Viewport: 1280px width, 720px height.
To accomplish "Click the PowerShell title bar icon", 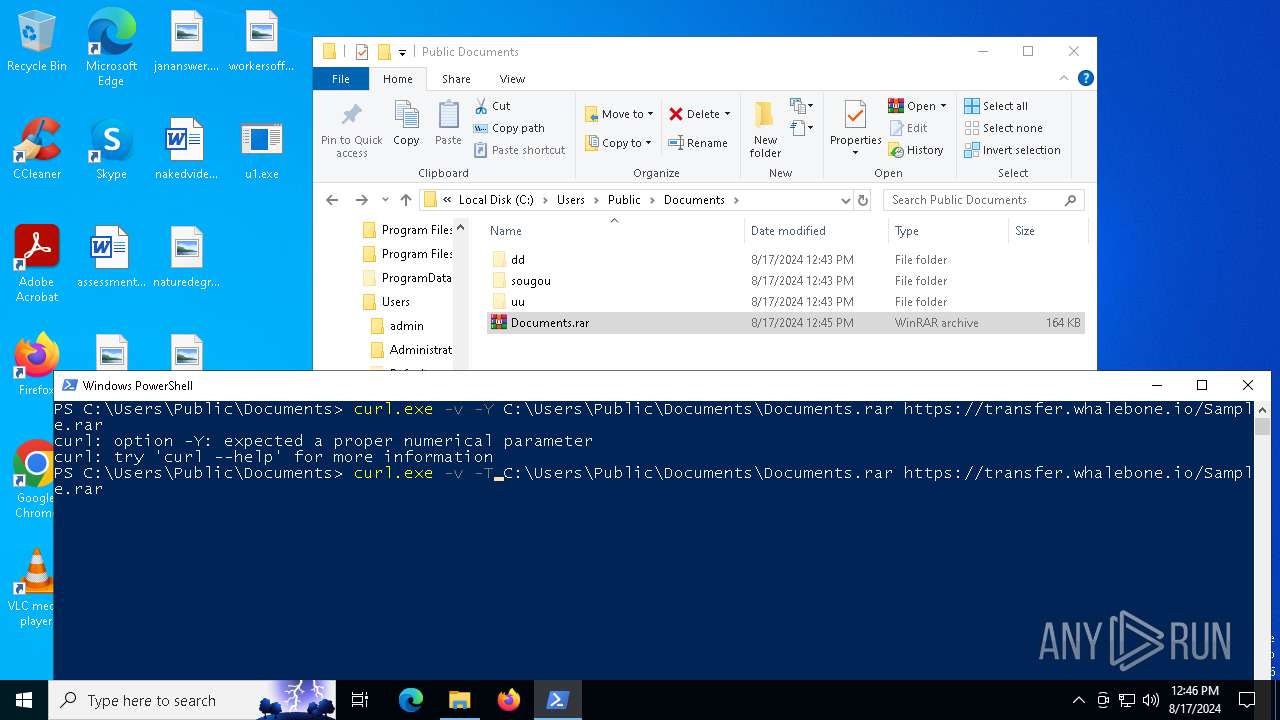I will coord(69,385).
